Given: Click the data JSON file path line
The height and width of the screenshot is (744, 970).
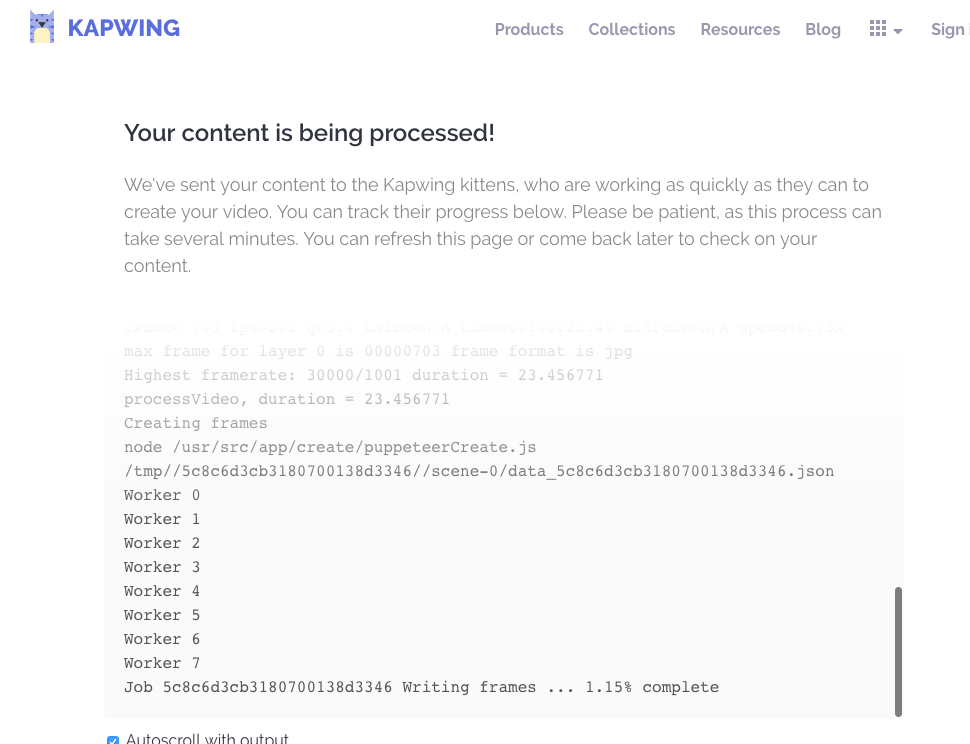Looking at the screenshot, I should click(478, 471).
